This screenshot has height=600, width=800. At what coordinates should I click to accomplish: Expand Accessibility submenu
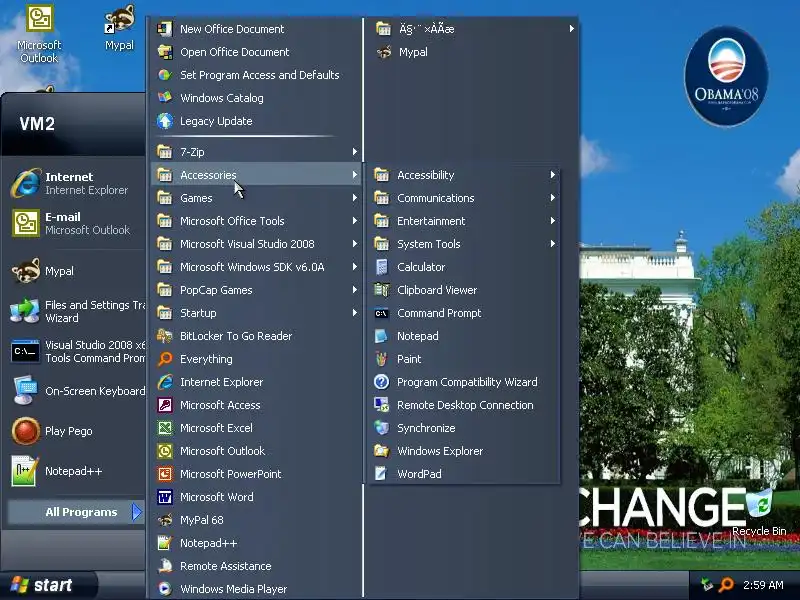(x=464, y=174)
